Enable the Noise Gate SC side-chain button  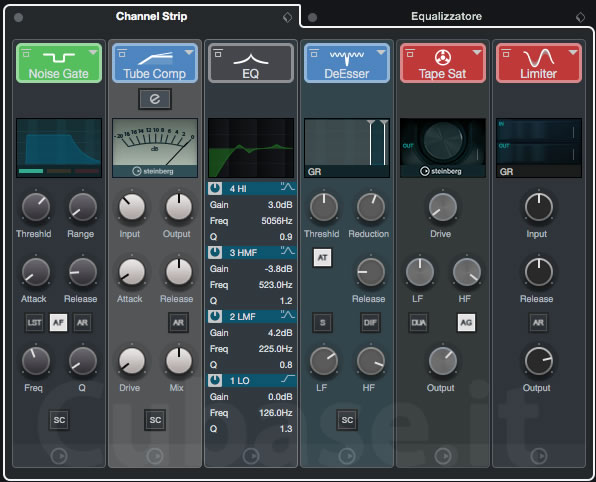[x=59, y=420]
